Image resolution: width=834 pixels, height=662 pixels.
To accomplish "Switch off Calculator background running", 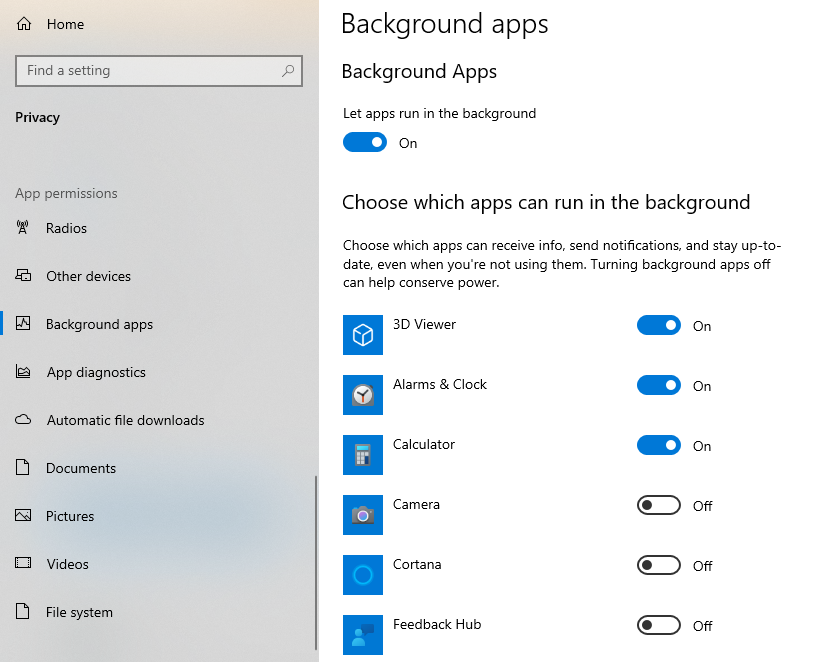I will 658,446.
